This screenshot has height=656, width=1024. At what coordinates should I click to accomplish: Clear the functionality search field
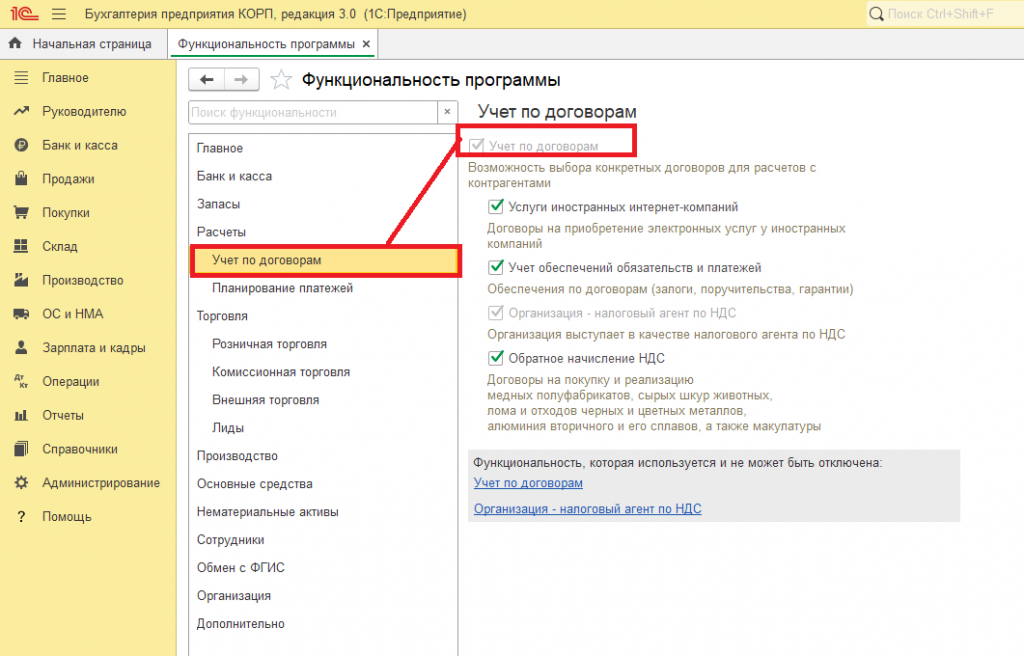(447, 112)
